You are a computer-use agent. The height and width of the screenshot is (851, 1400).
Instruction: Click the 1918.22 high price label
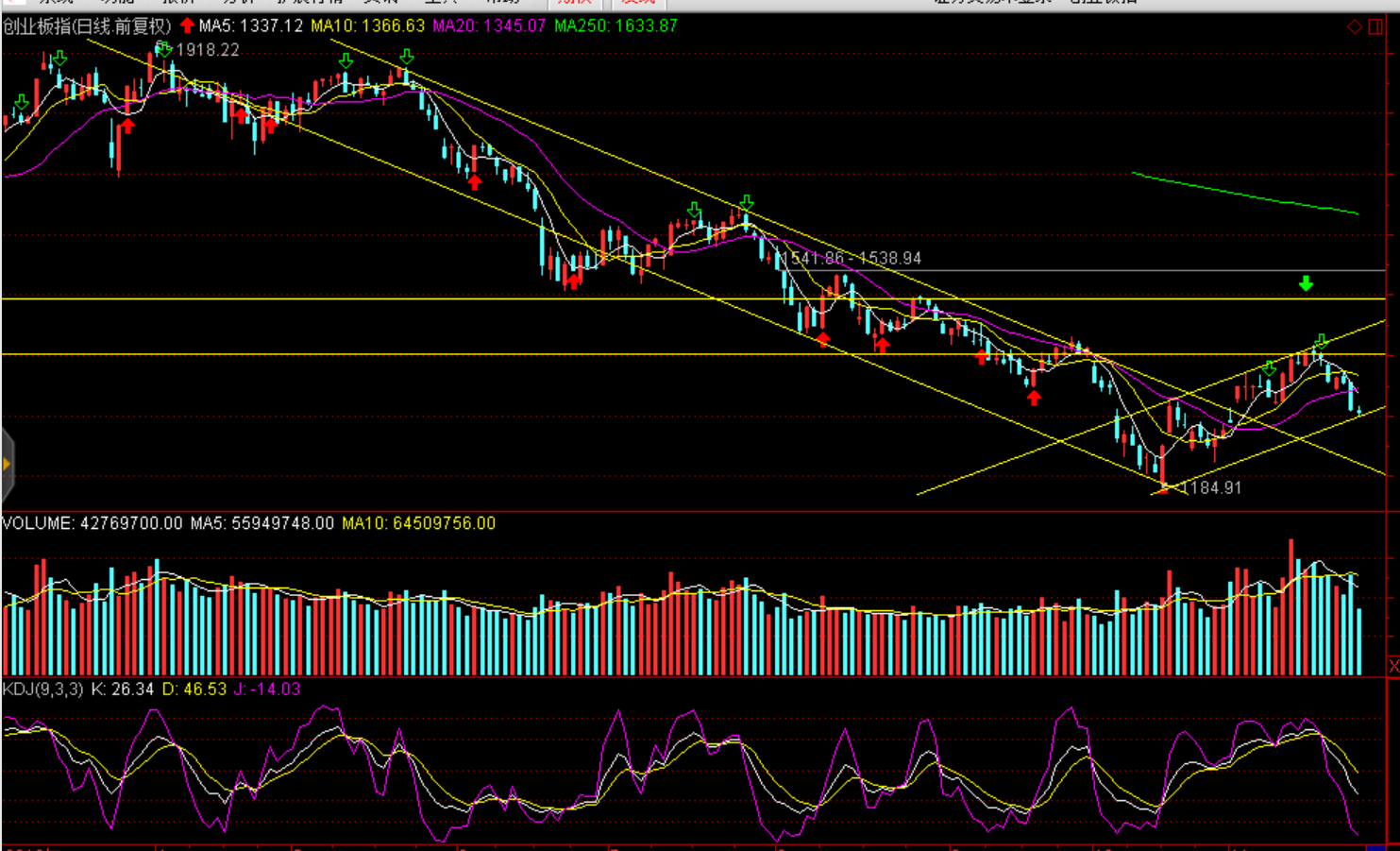click(208, 50)
